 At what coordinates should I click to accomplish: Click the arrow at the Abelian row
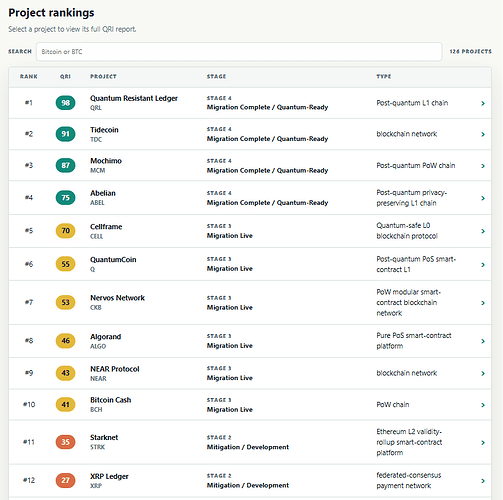[483, 198]
